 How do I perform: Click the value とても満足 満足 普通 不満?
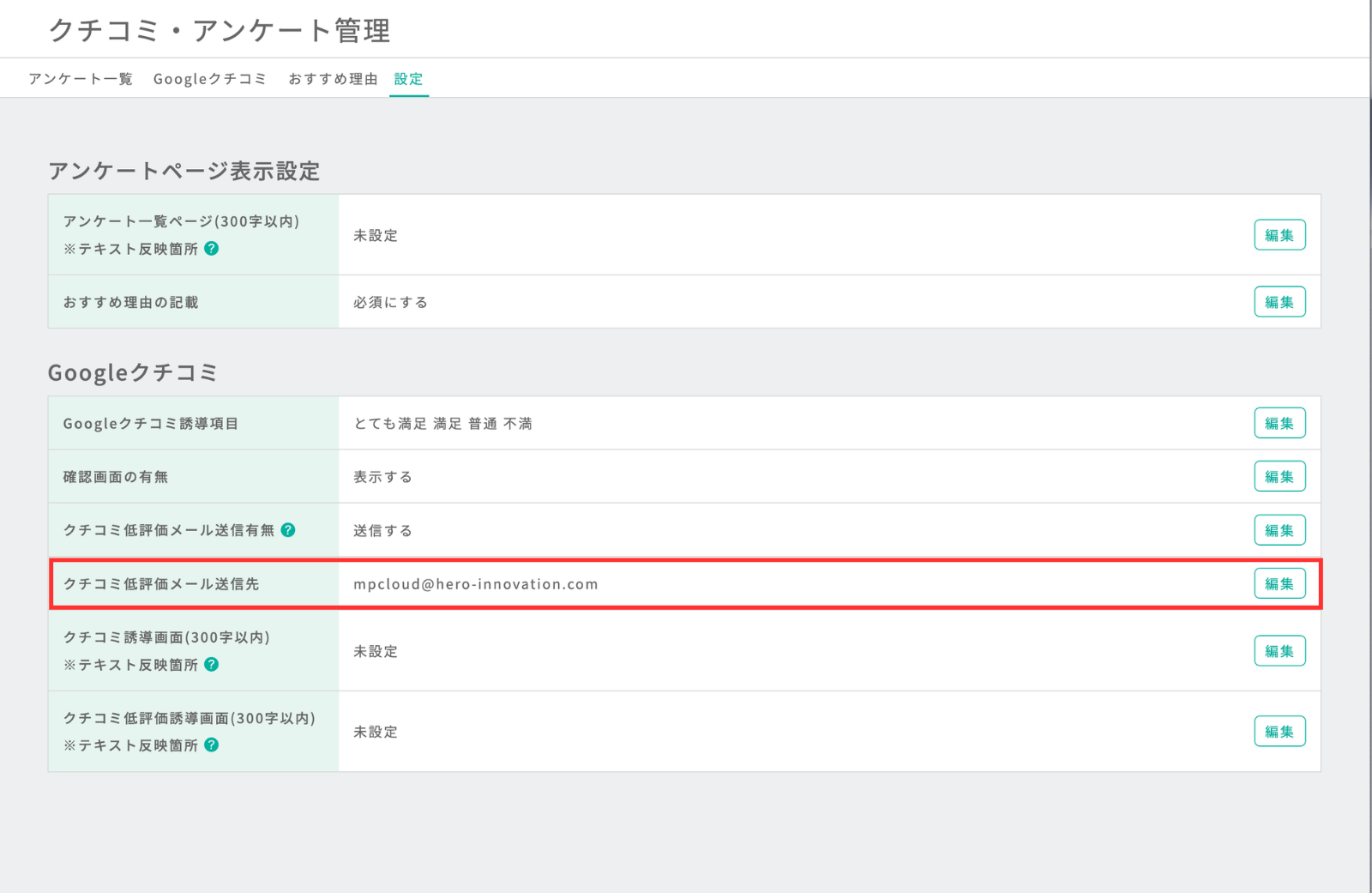[442, 424]
